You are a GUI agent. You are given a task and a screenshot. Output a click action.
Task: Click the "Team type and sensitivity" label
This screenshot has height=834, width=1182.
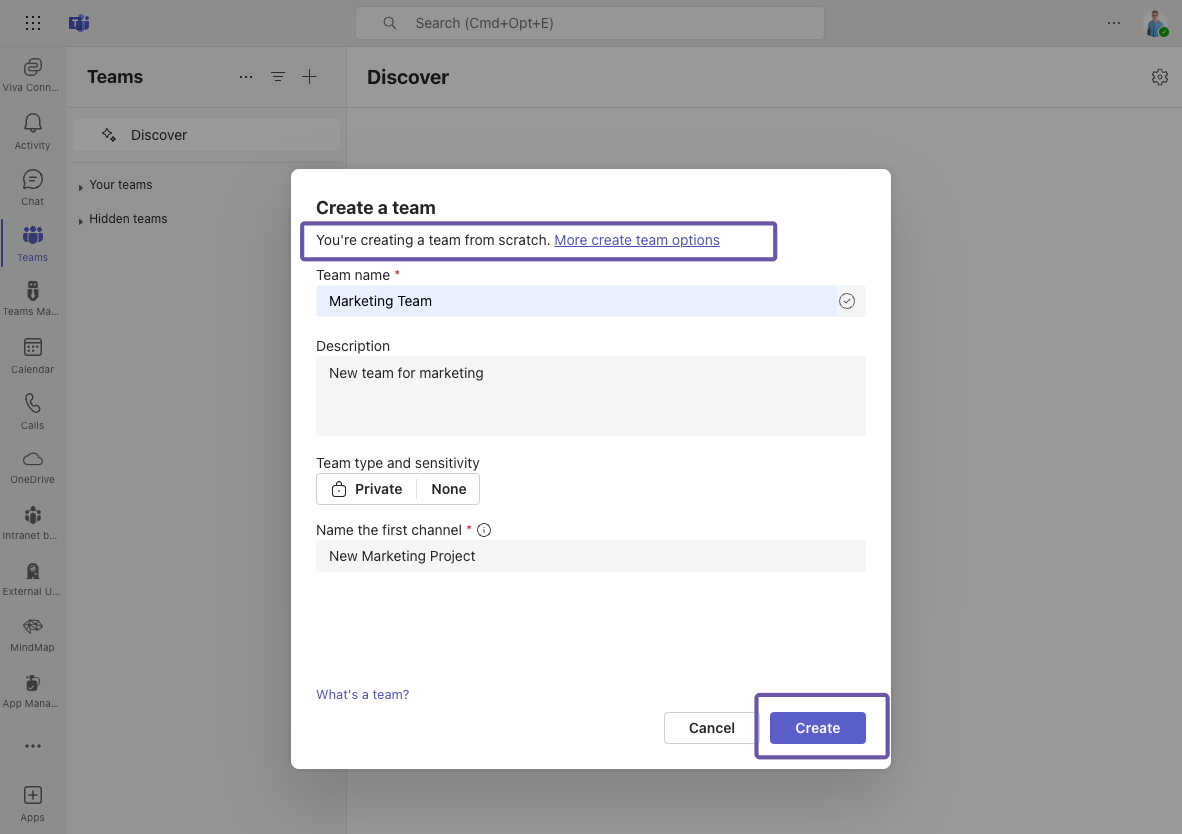pyautogui.click(x=397, y=463)
